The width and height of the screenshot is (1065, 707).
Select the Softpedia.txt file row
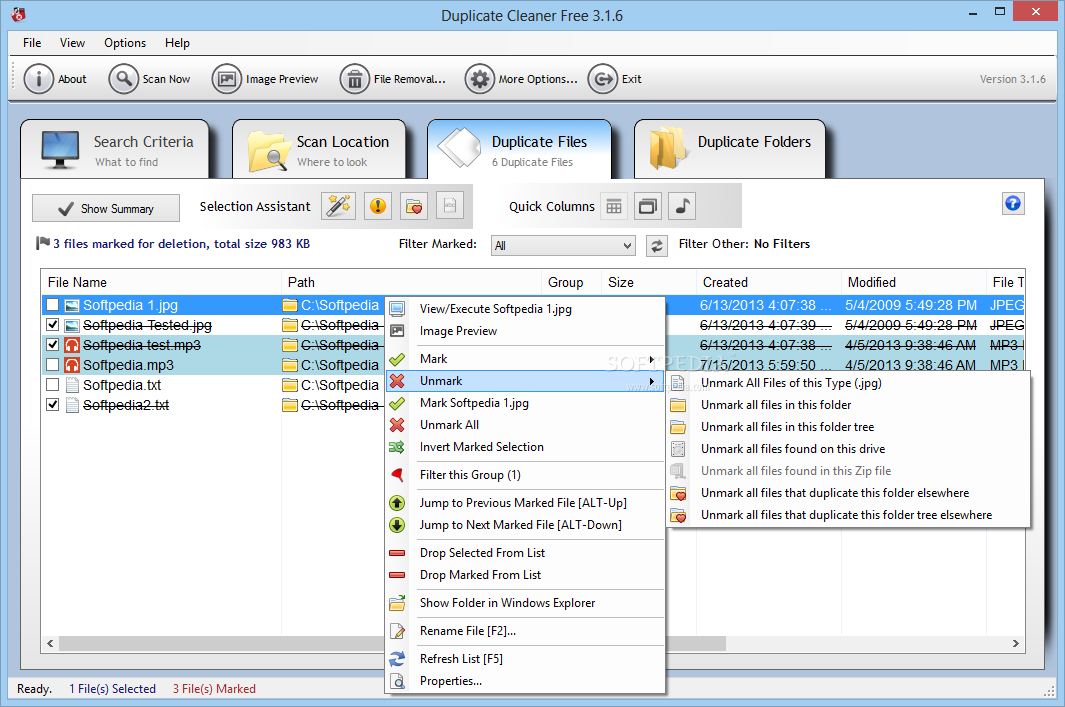[x=213, y=385]
